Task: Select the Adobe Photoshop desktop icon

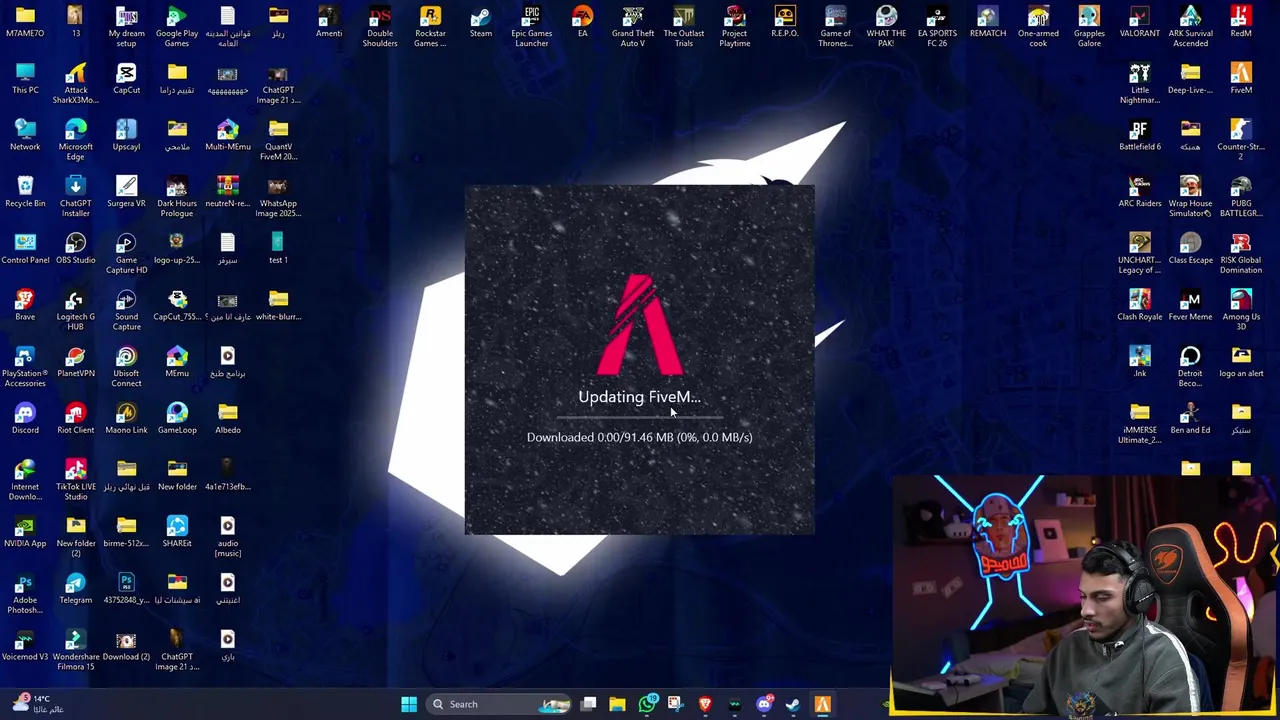Action: point(25,594)
